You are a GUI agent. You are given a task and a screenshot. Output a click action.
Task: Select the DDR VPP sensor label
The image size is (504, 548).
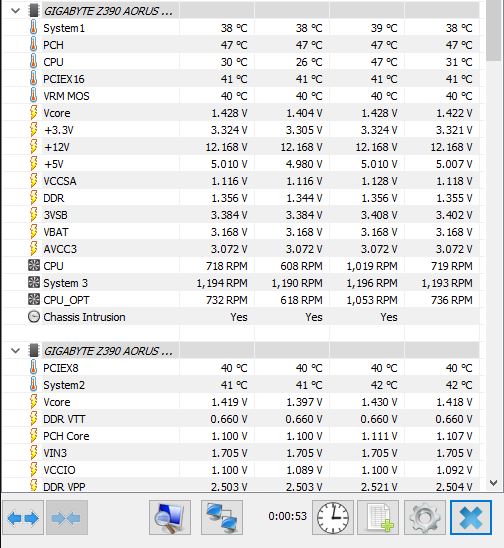point(64,487)
